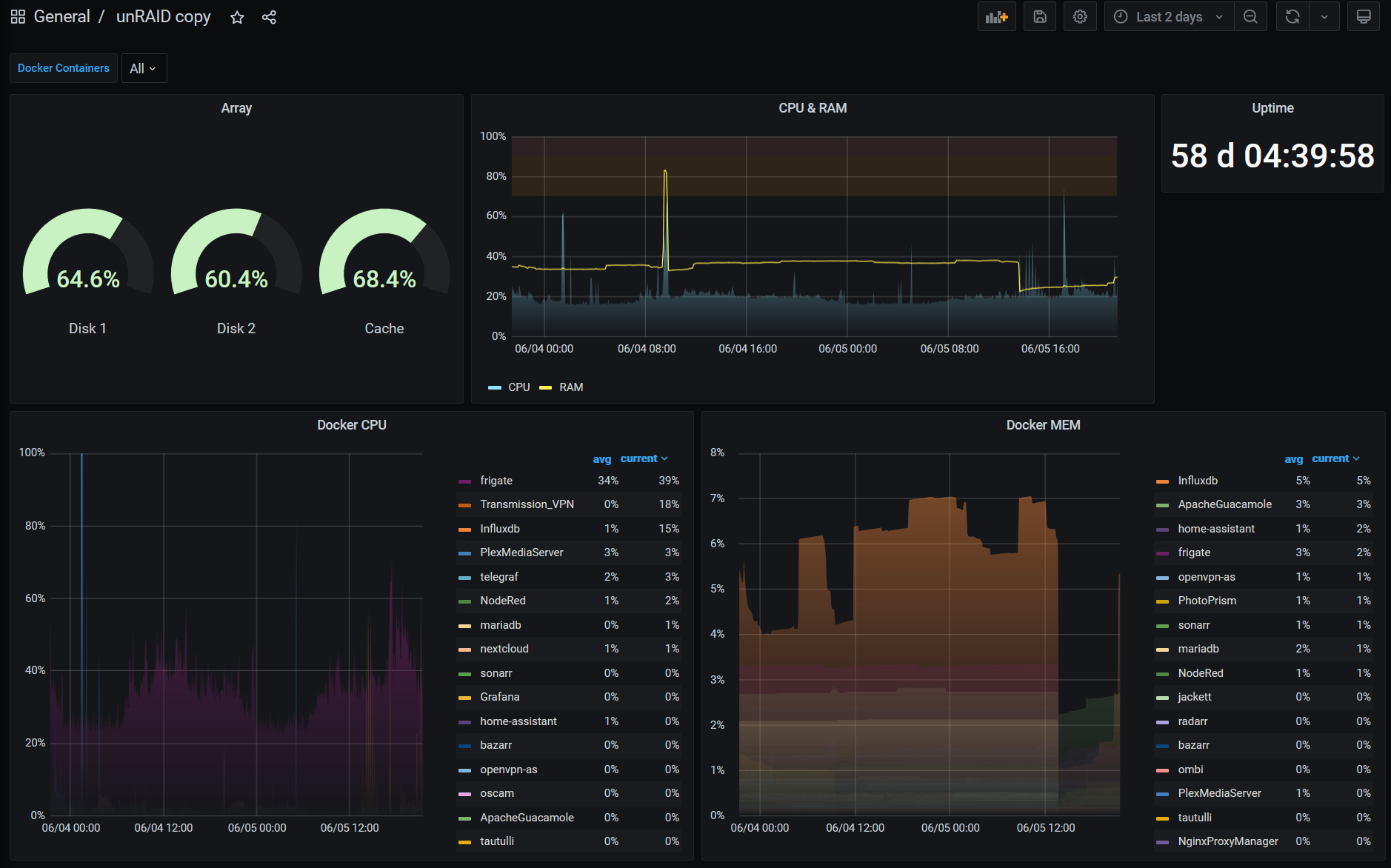The height and width of the screenshot is (868, 1391).
Task: Open the dashboards grid icon
Action: coord(18,17)
